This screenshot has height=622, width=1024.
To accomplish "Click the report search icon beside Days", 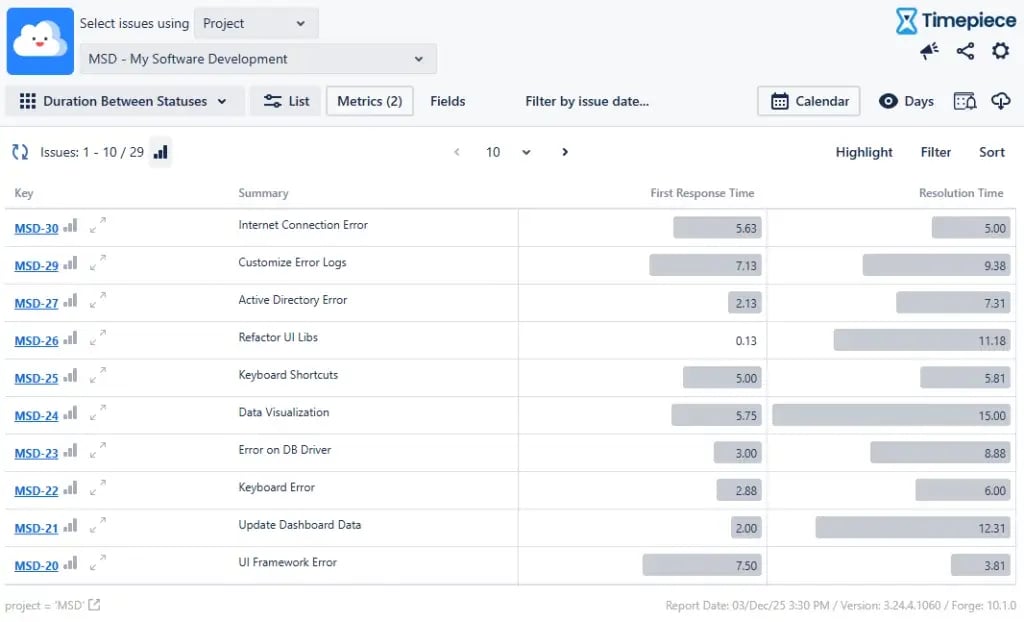I will (964, 101).
